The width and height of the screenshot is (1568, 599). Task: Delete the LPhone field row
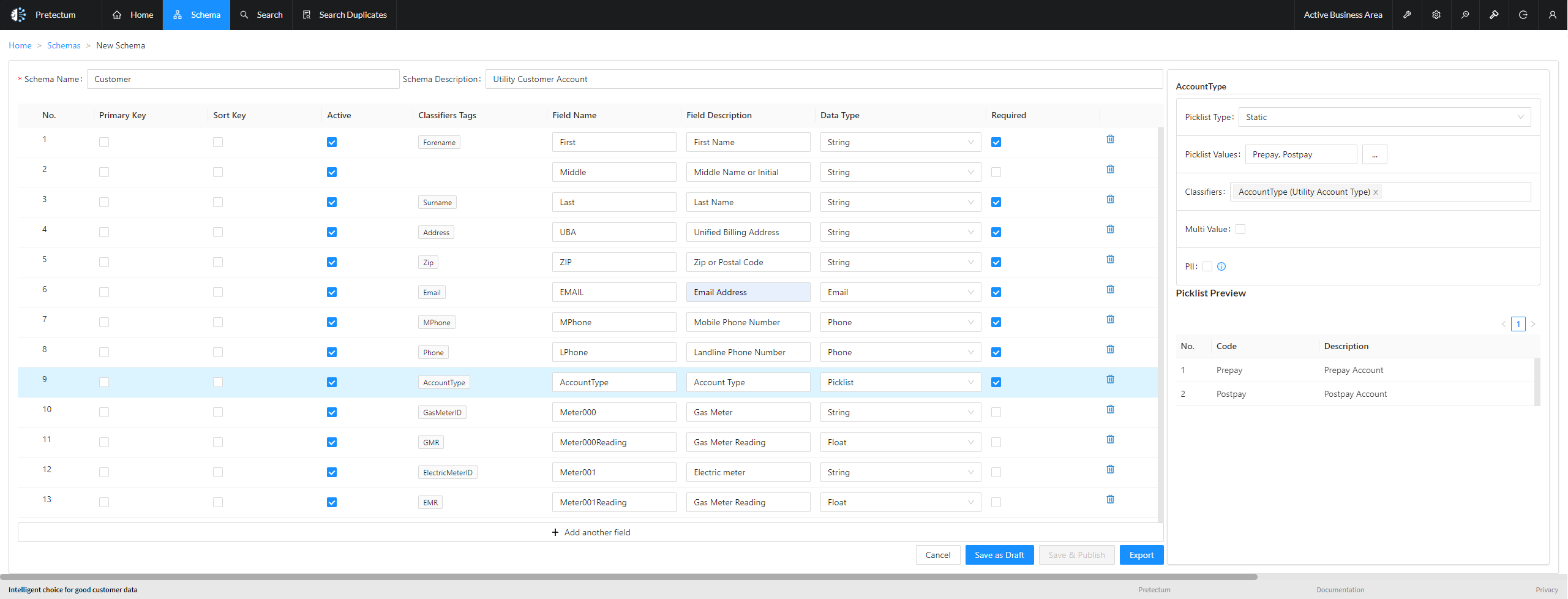coord(1110,349)
